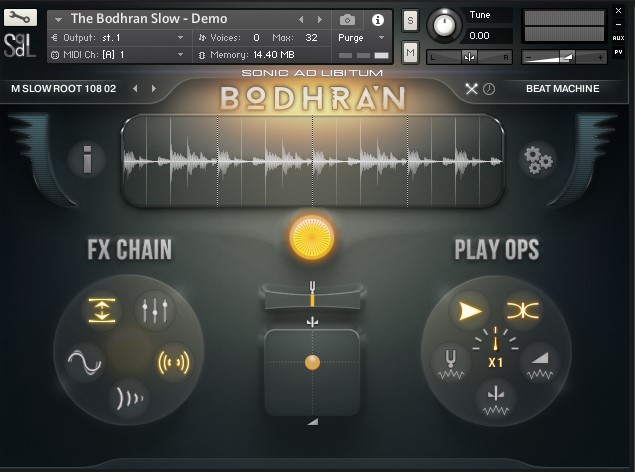The image size is (635, 472).
Task: Toggle the reverb effect in FX Chain
Action: [x=174, y=362]
